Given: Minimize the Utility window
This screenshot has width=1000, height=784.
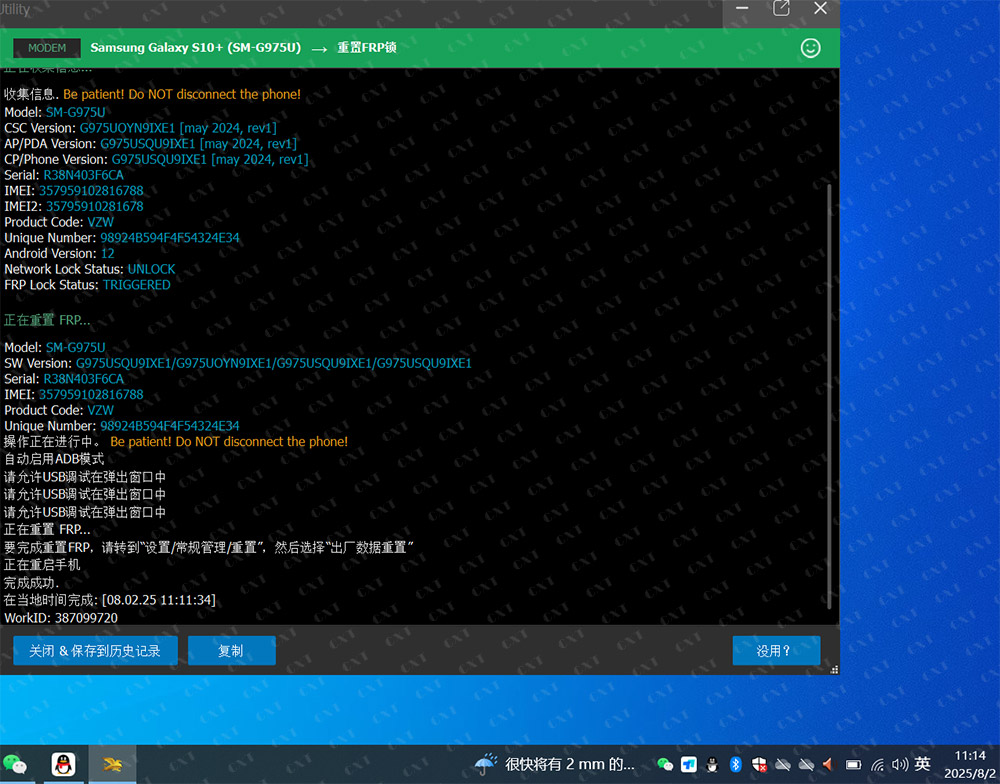Looking at the screenshot, I should tap(742, 8).
